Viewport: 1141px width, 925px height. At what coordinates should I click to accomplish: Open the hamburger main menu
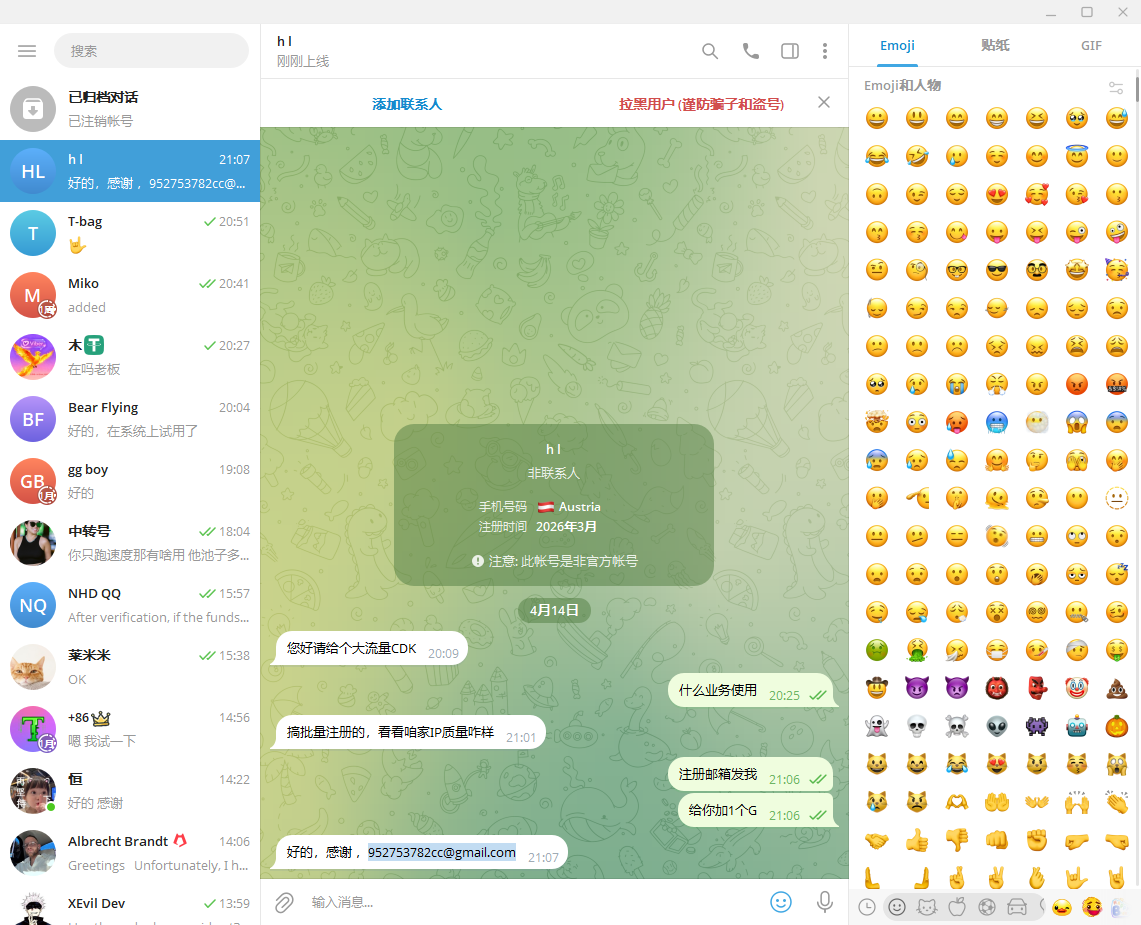27,51
